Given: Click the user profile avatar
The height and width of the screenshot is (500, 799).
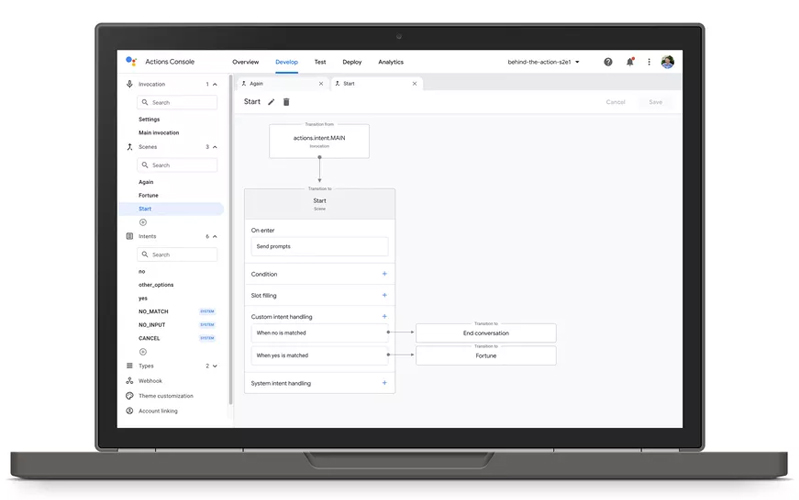Looking at the screenshot, I should (668, 62).
